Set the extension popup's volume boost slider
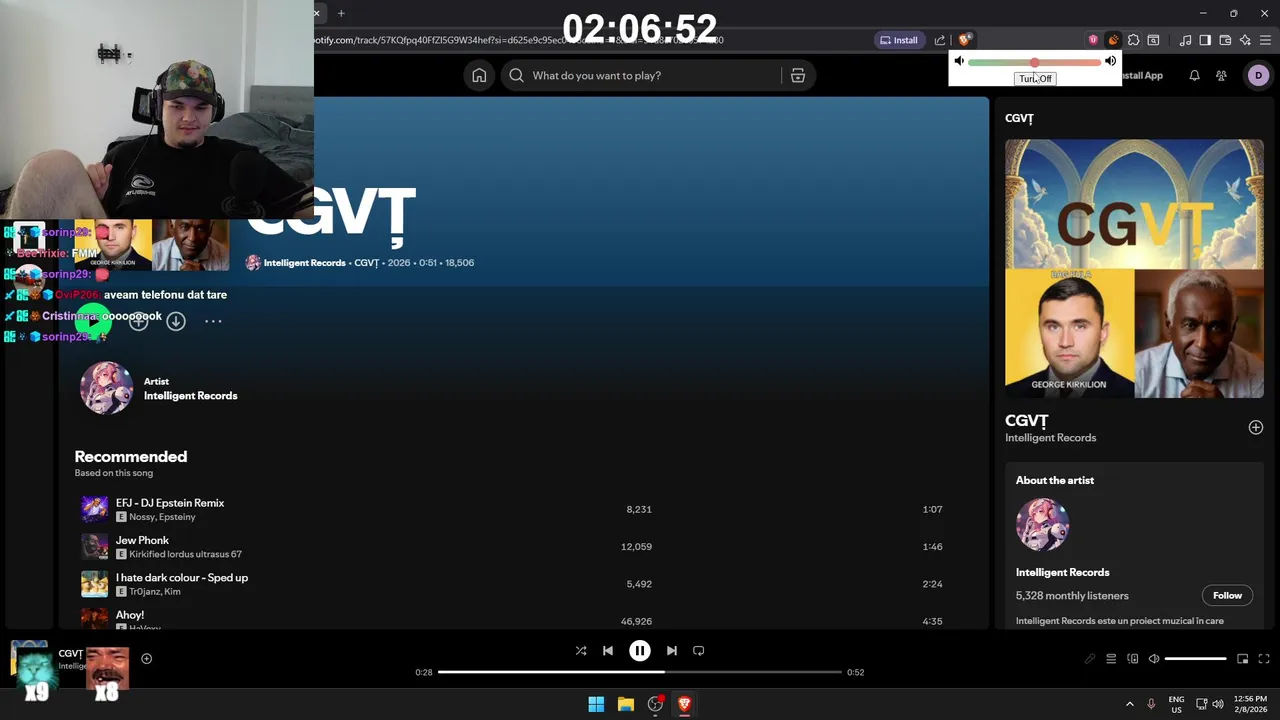 (1034, 62)
